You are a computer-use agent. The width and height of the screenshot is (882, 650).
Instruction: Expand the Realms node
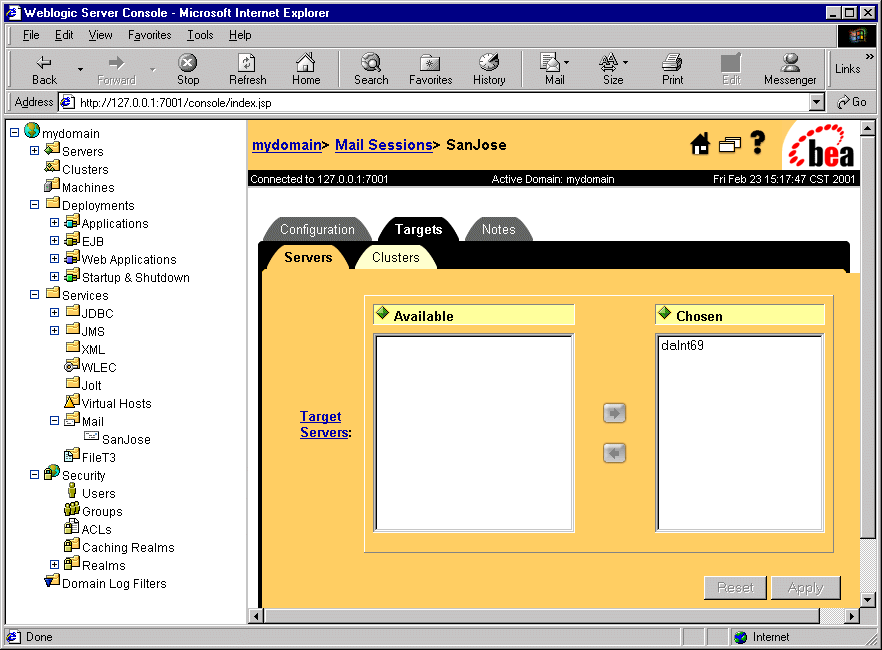point(55,565)
